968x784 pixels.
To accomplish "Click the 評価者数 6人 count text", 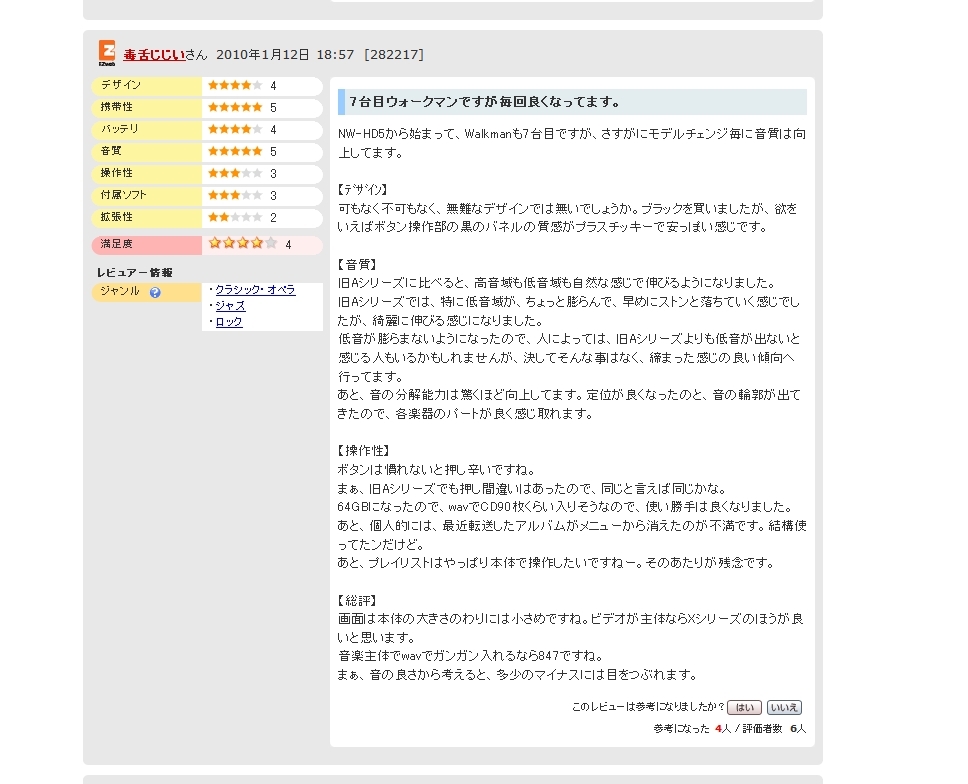I will (774, 729).
